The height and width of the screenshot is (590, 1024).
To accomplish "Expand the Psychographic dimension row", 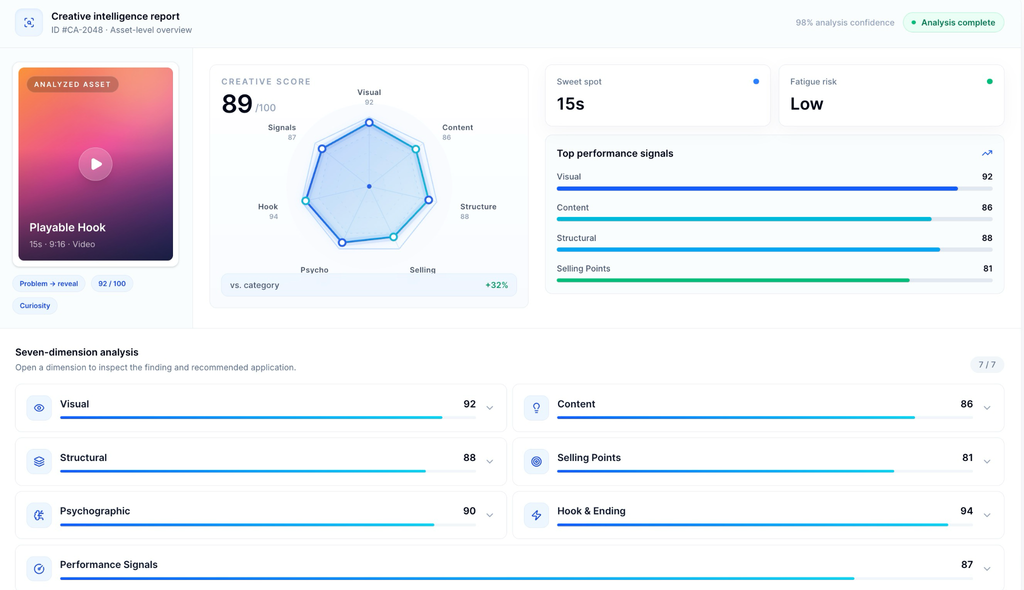I will coord(490,515).
